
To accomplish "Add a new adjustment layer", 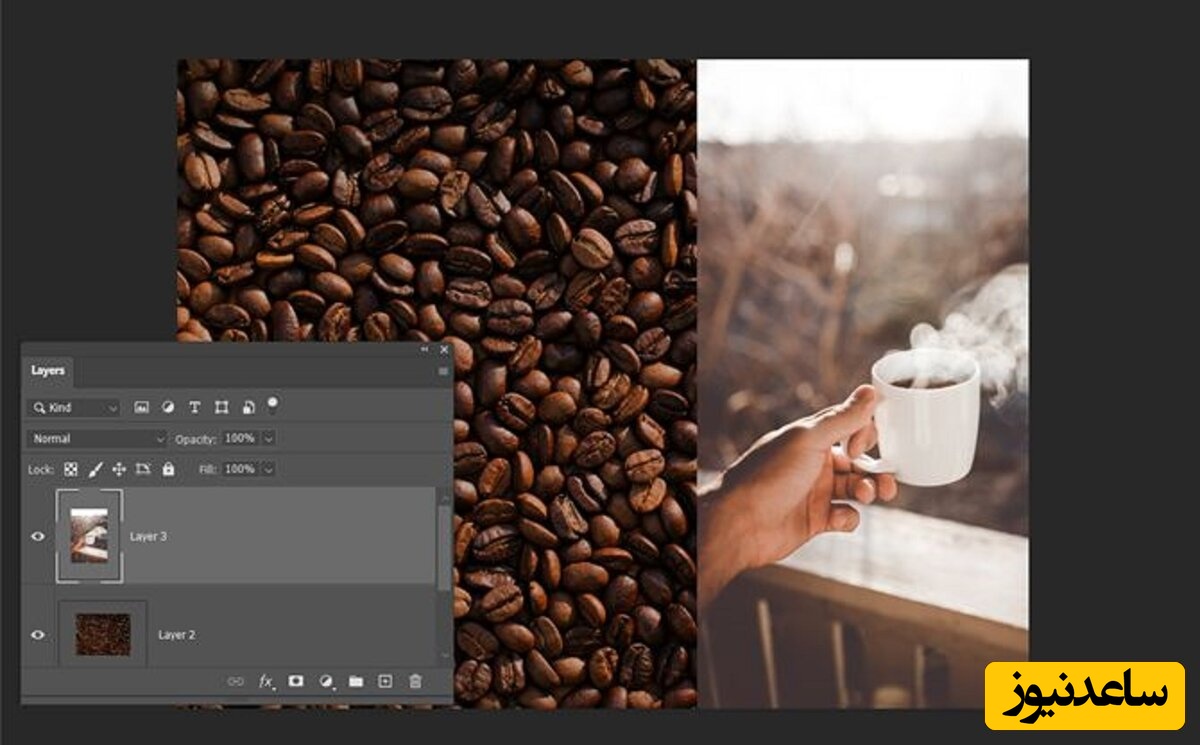I will click(x=326, y=681).
